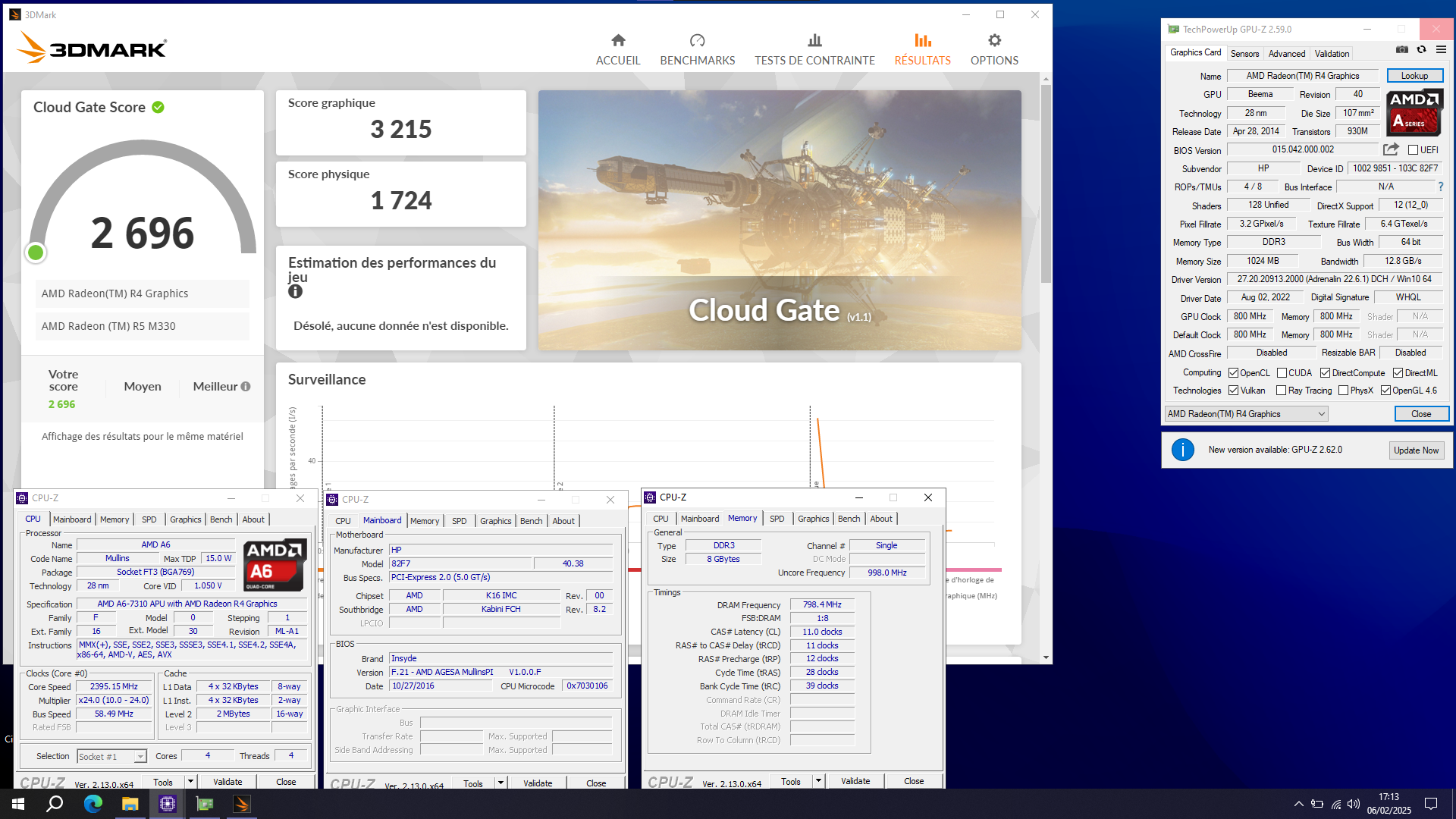Click the scrollbar down arrow in 3DMark
This screenshot has height=819, width=1456.
[1046, 657]
